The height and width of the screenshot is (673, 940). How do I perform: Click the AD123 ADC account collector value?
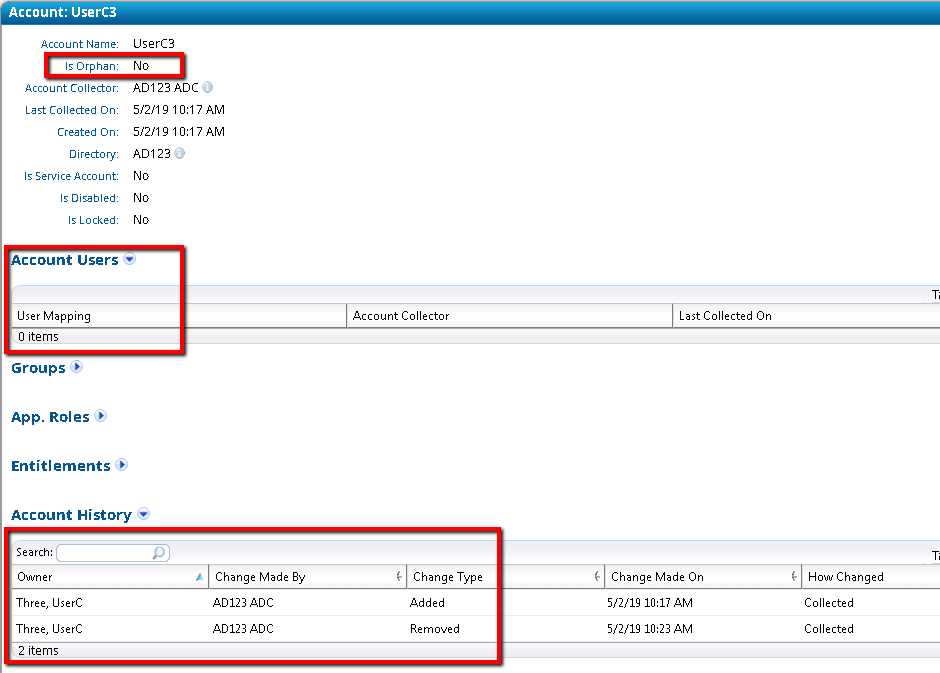(165, 88)
